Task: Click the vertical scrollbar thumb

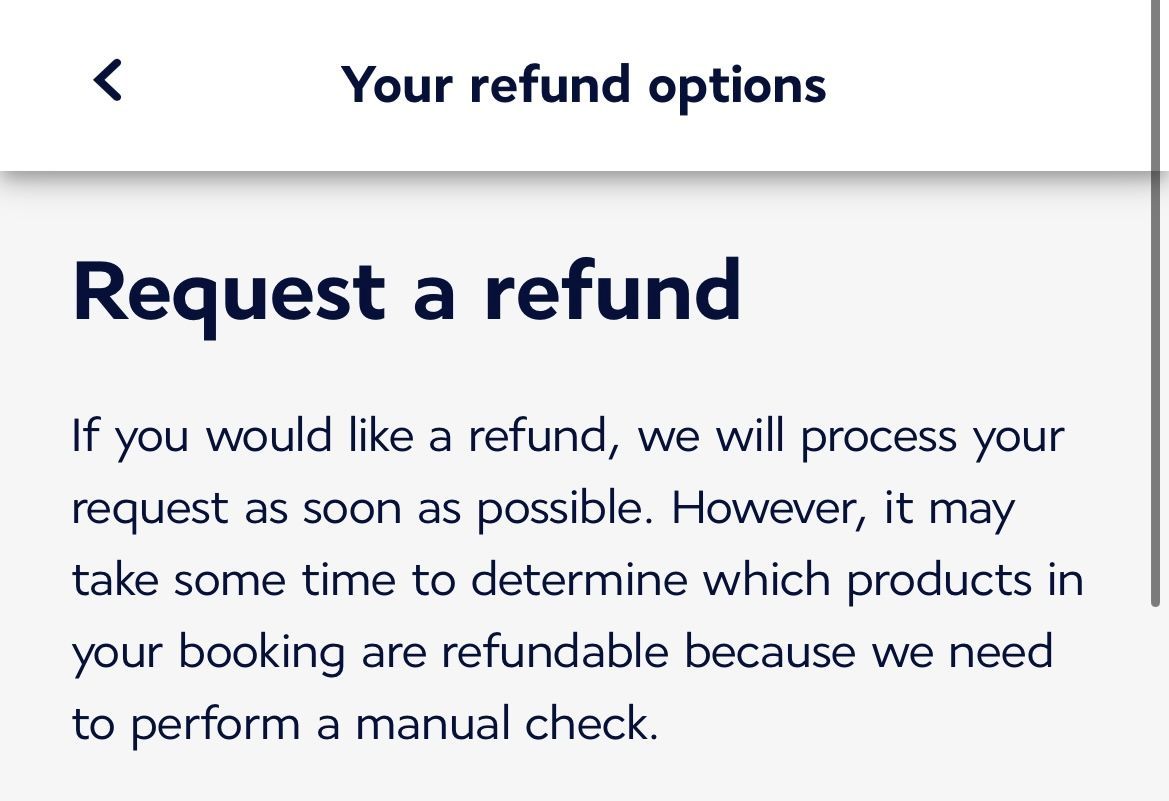Action: tap(1158, 300)
